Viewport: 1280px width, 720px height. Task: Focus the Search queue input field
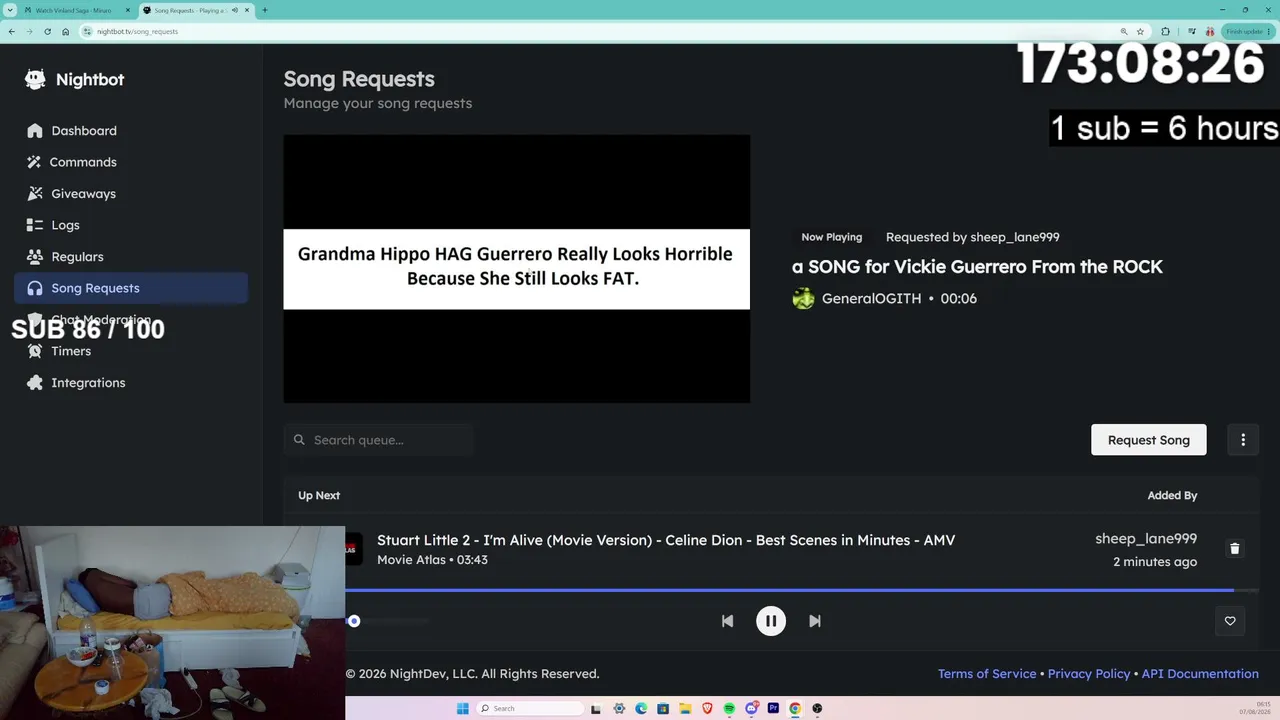click(378, 440)
